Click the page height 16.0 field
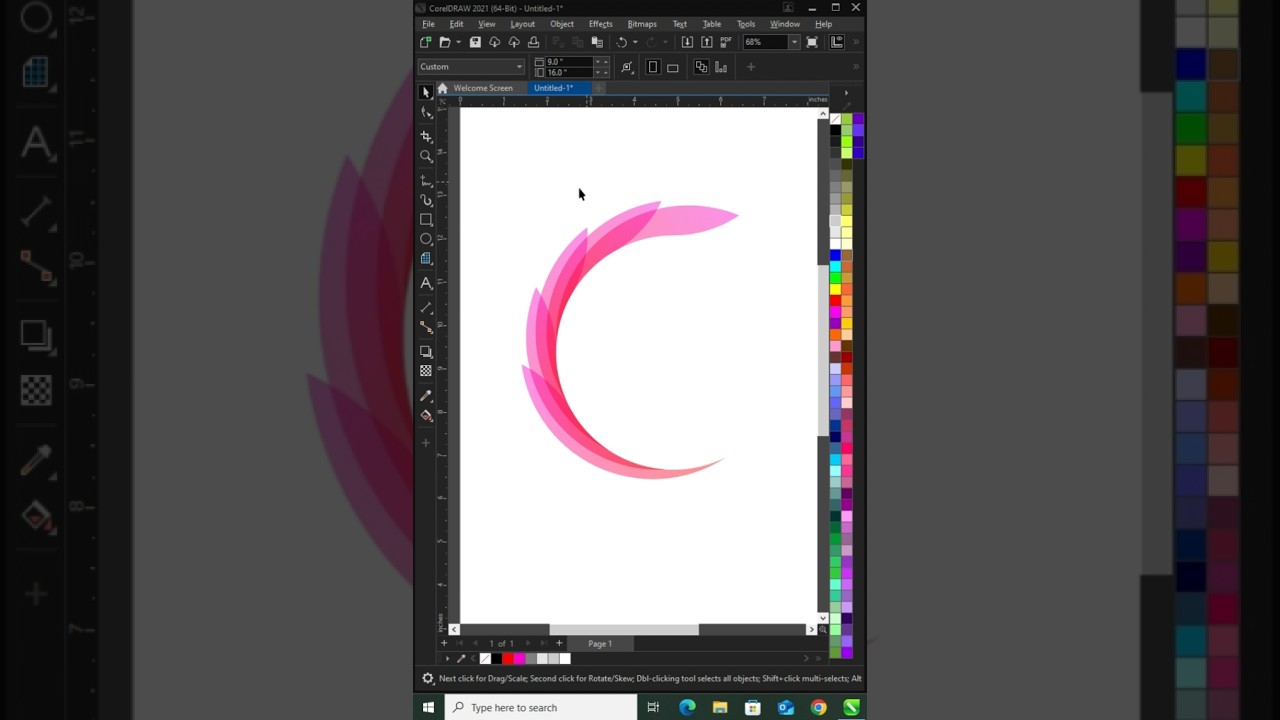 pos(570,72)
